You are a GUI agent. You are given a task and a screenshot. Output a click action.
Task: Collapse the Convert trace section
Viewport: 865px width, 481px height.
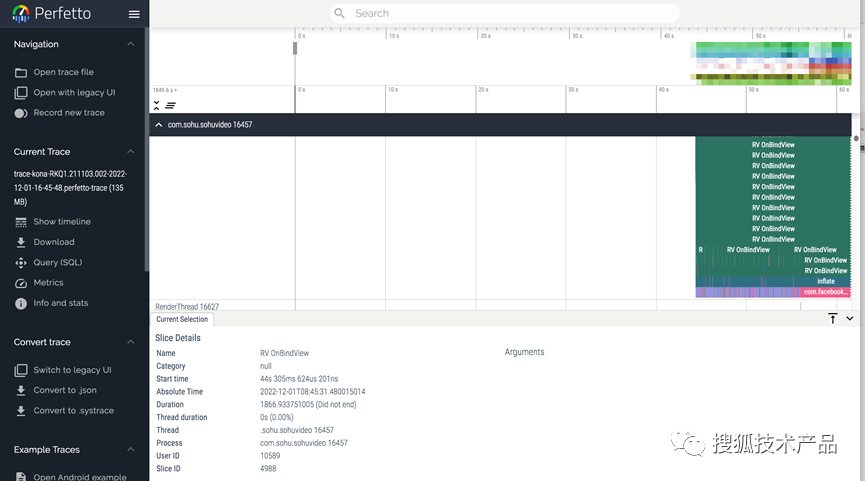[131, 342]
